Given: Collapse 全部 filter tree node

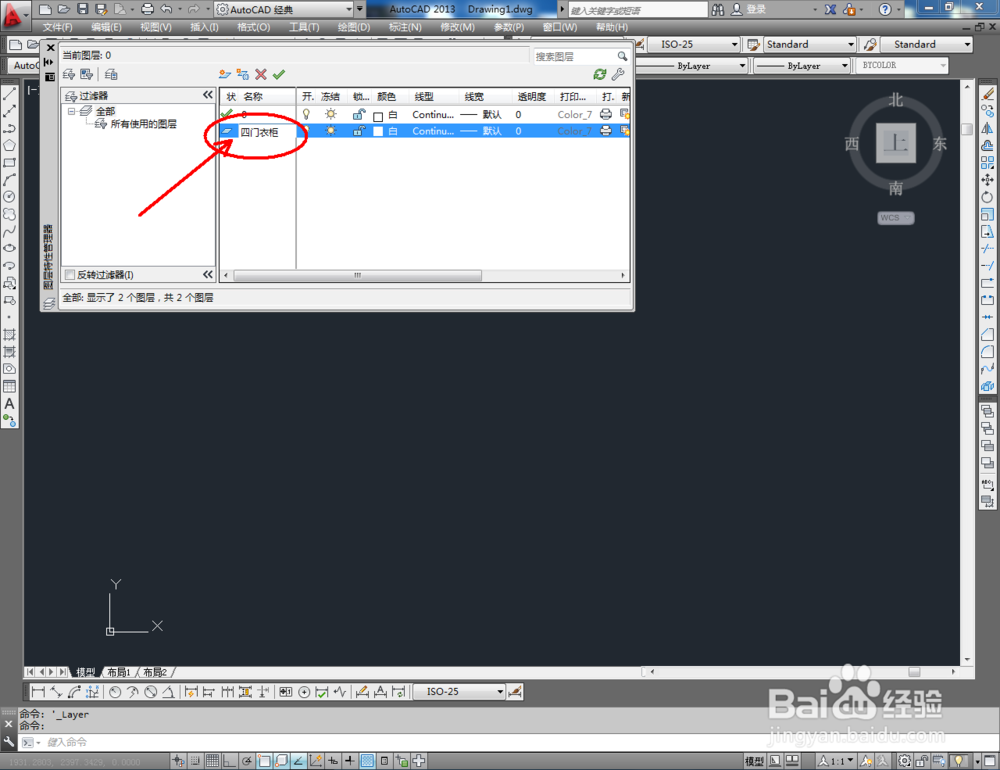Looking at the screenshot, I should click(71, 111).
